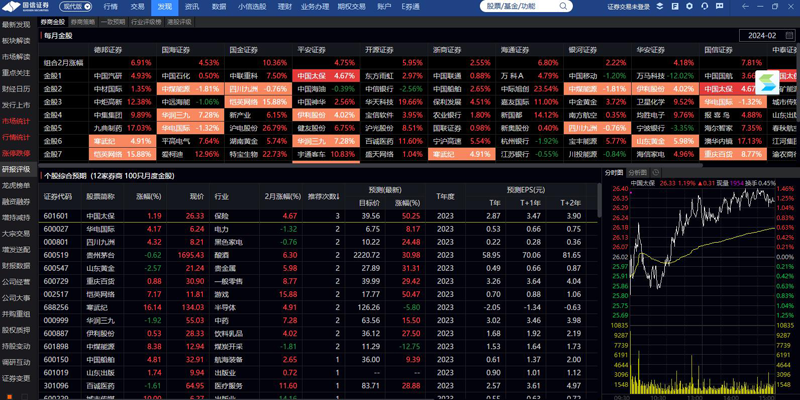Switch to the 行业评级榜 tab
Viewport: 800px width, 400px height.
[146, 22]
